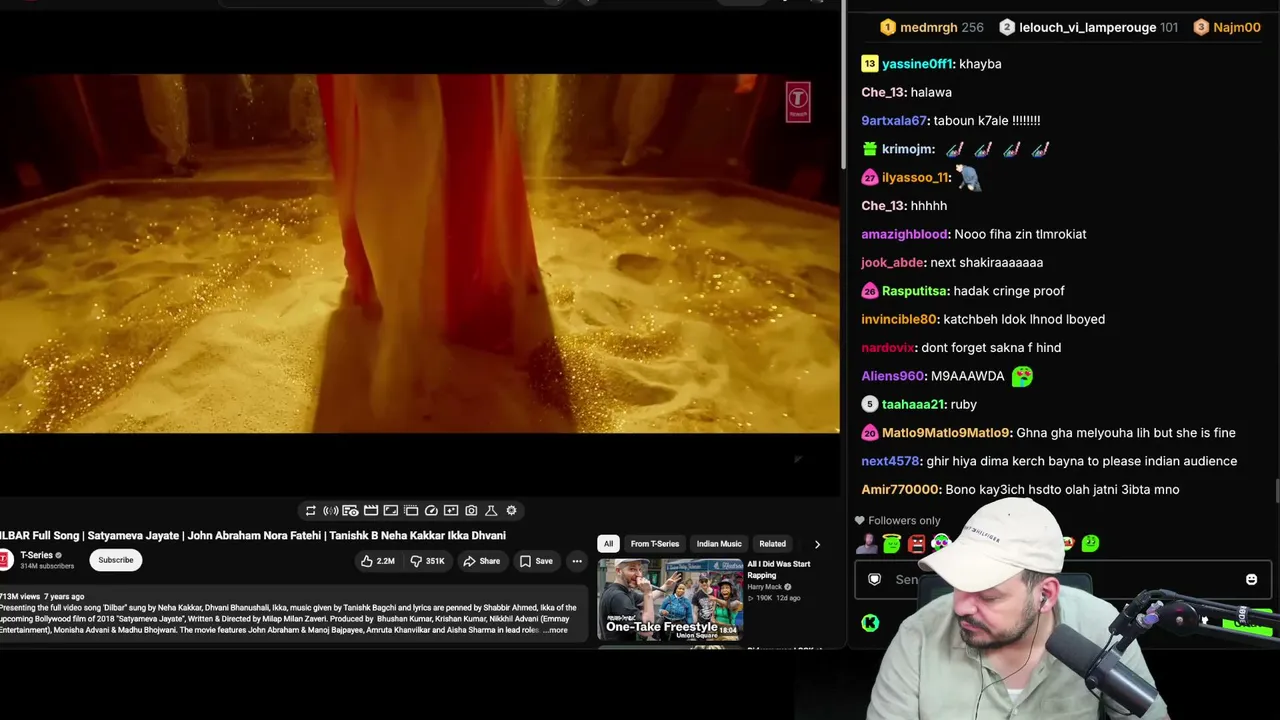This screenshot has height=720, width=1280.
Task: Click username next4578 in chat
Action: tap(890, 462)
